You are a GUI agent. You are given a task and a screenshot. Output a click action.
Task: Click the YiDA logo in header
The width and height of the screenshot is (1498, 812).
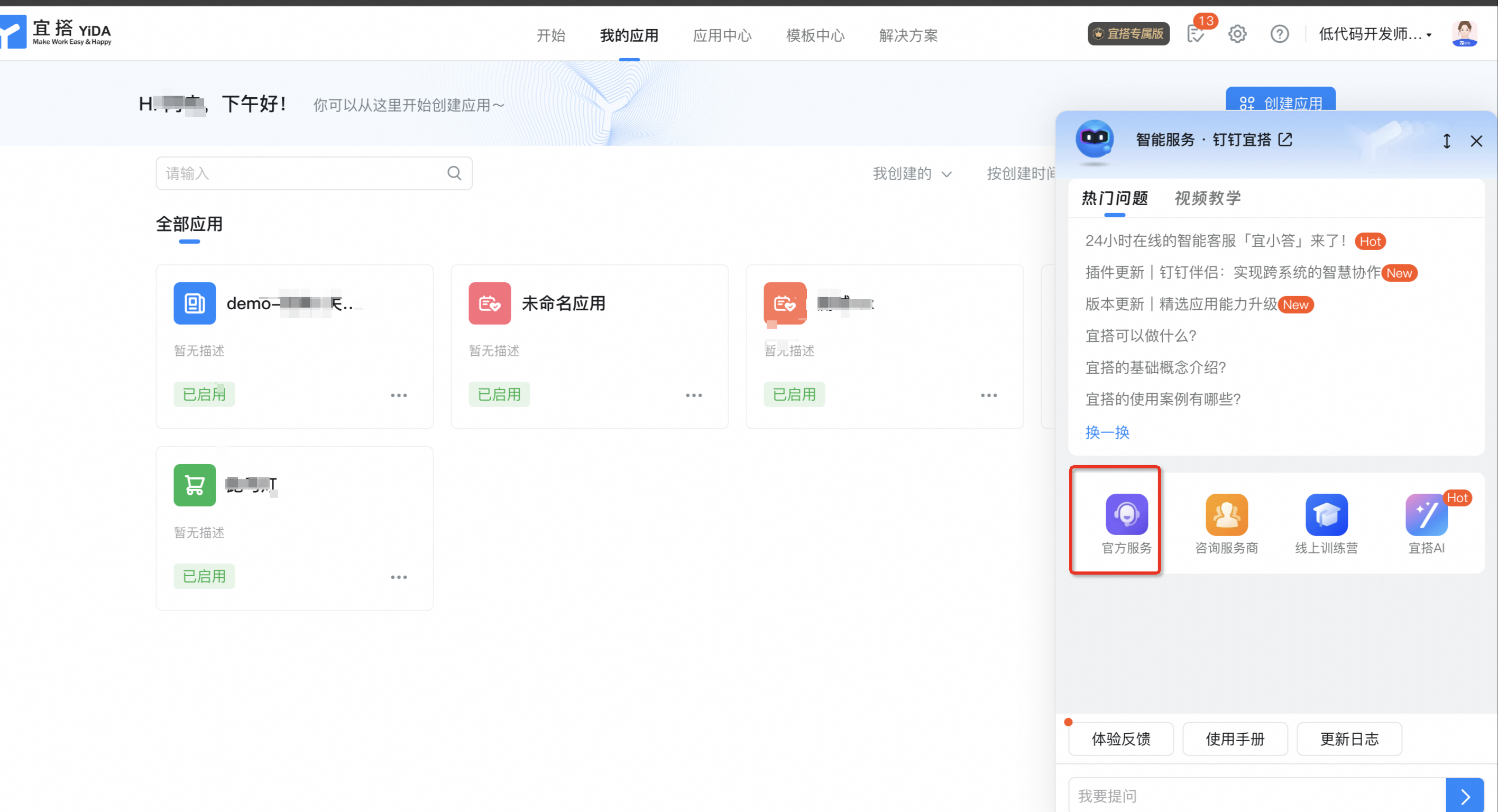pyautogui.click(x=55, y=33)
